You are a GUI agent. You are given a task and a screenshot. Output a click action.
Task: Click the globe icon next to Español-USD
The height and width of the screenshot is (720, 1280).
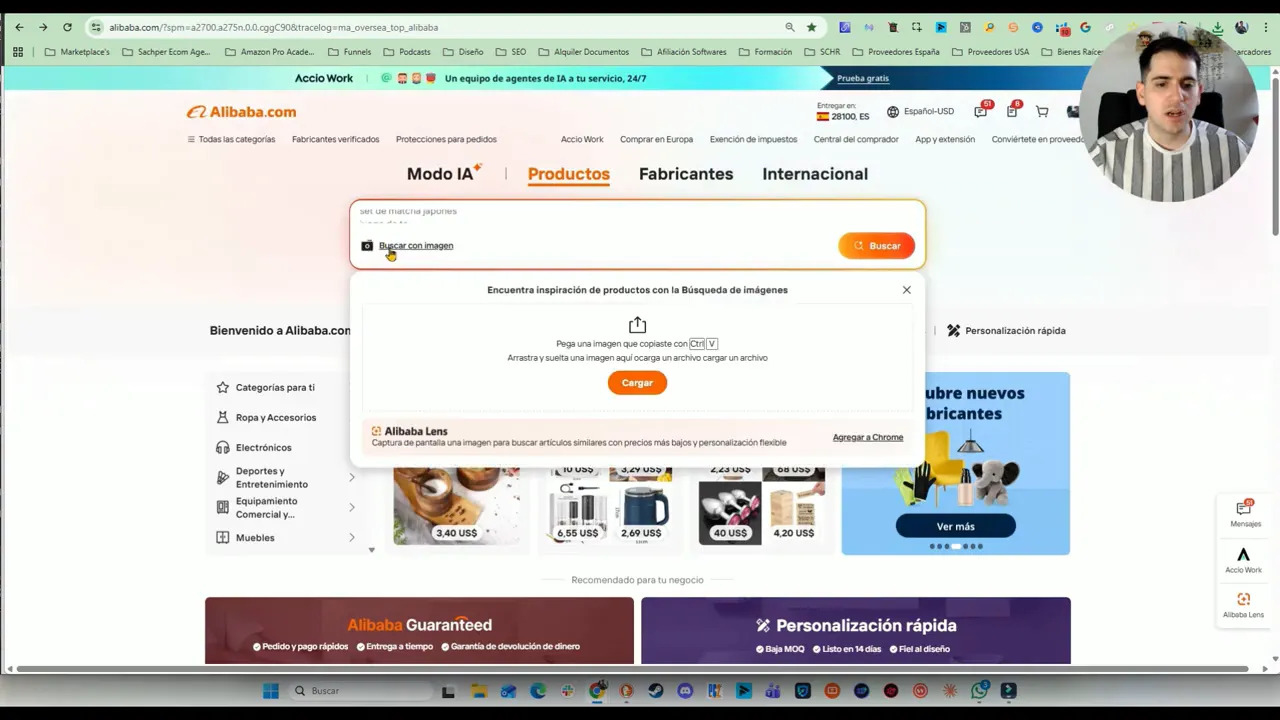[893, 112]
